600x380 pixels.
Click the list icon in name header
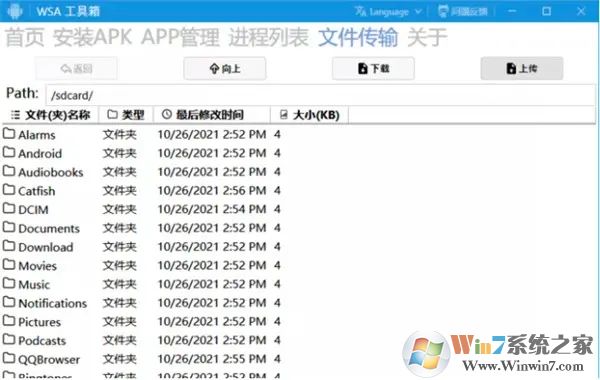click(x=15, y=114)
